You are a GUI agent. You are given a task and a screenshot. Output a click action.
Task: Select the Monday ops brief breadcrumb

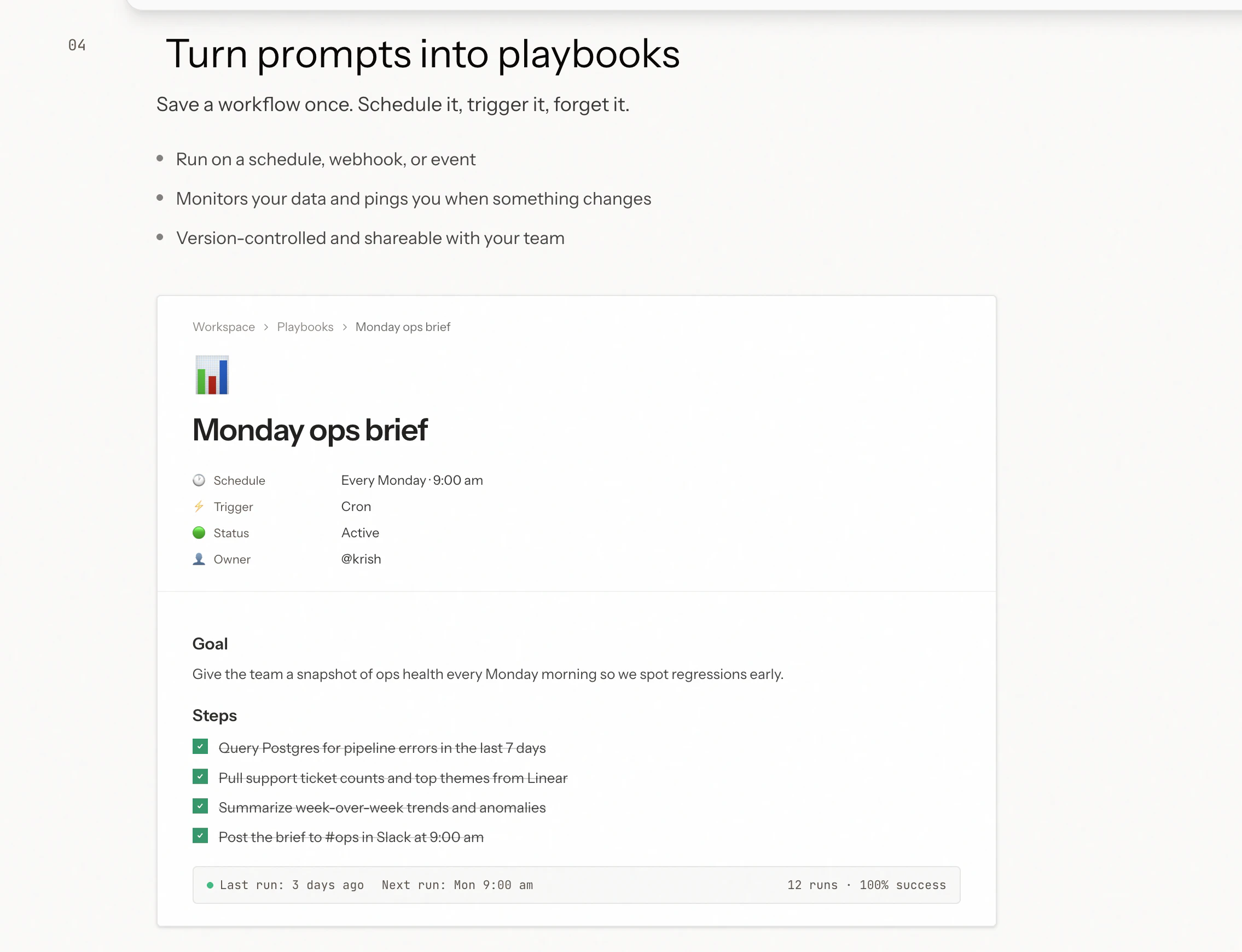(403, 327)
